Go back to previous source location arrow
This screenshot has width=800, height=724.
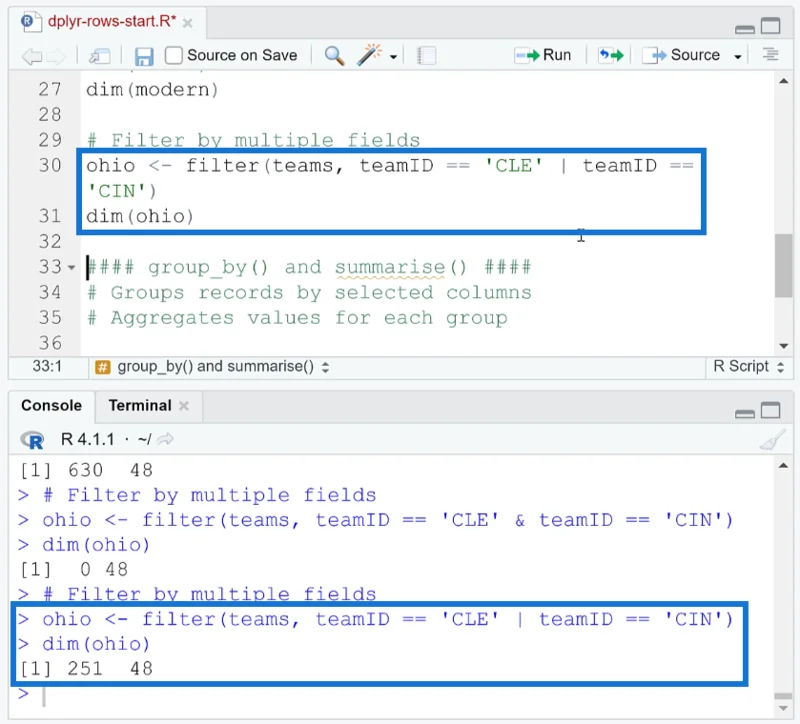click(x=32, y=56)
